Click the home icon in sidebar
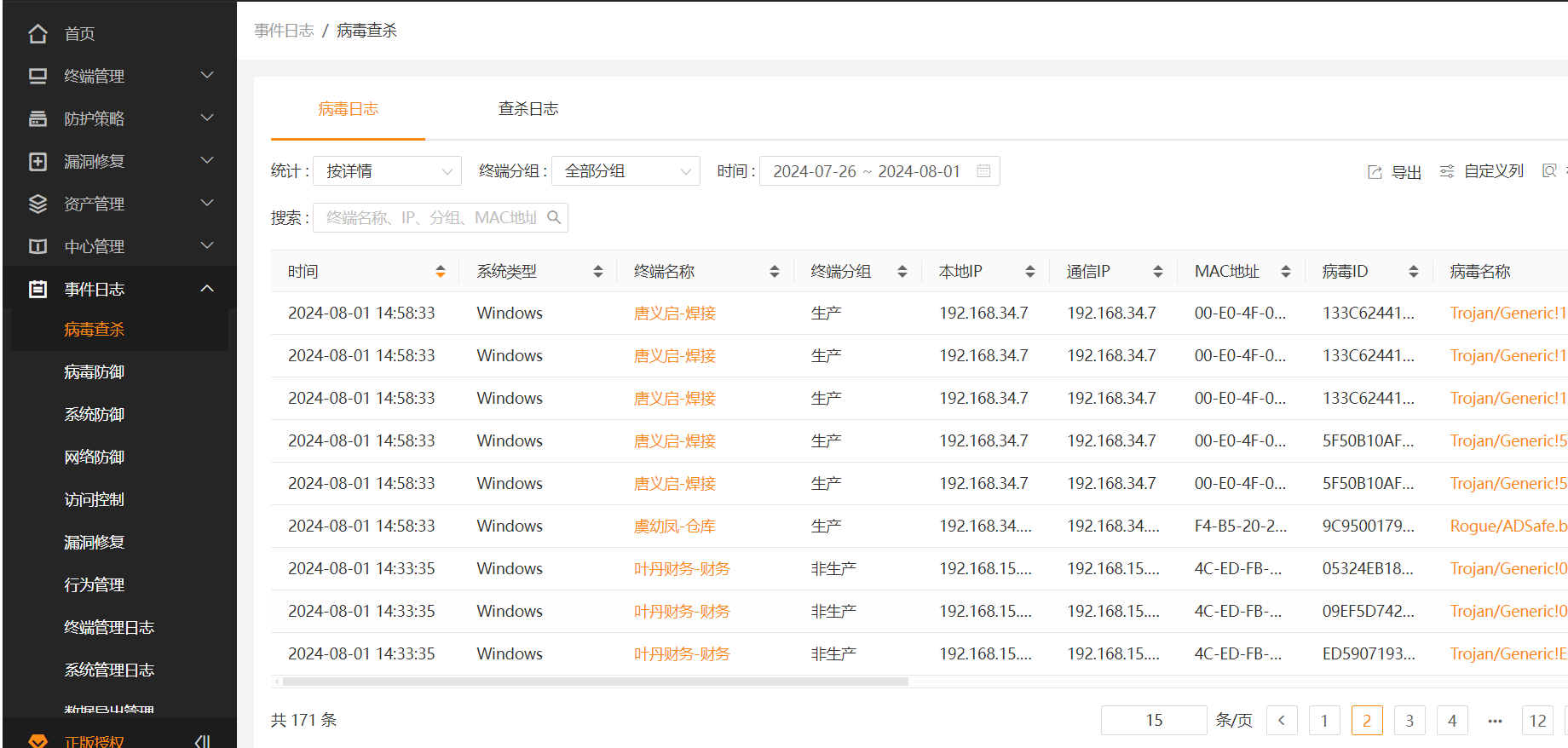The height and width of the screenshot is (748, 1568). [x=37, y=33]
